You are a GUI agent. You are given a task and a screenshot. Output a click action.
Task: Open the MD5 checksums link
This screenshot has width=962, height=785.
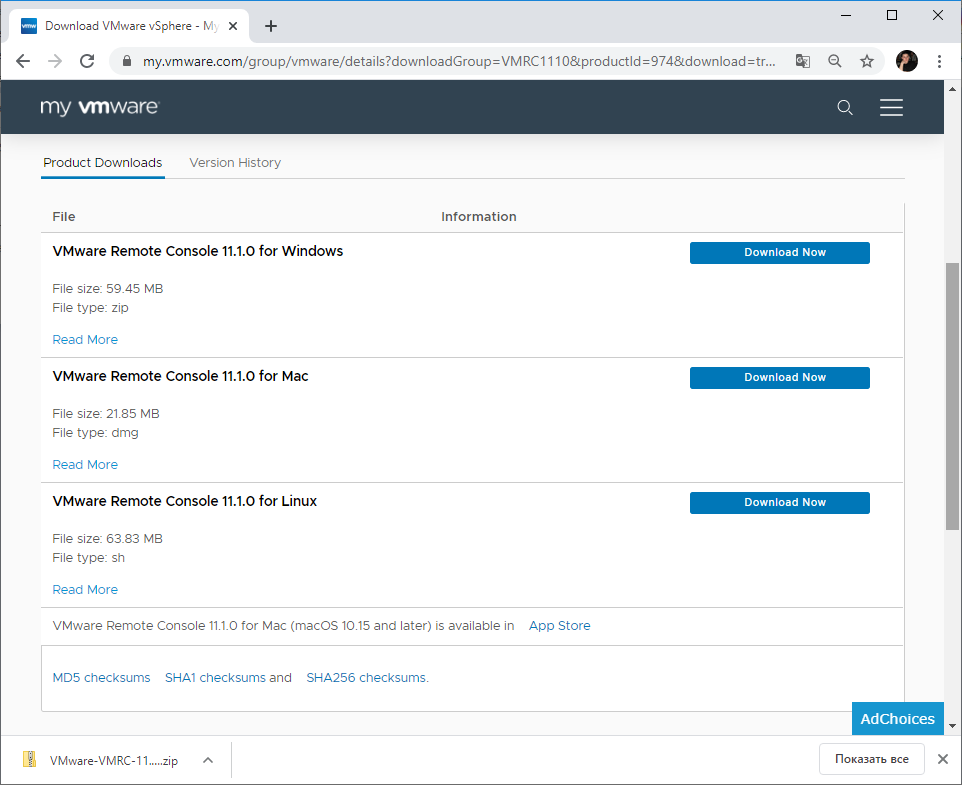[101, 678]
